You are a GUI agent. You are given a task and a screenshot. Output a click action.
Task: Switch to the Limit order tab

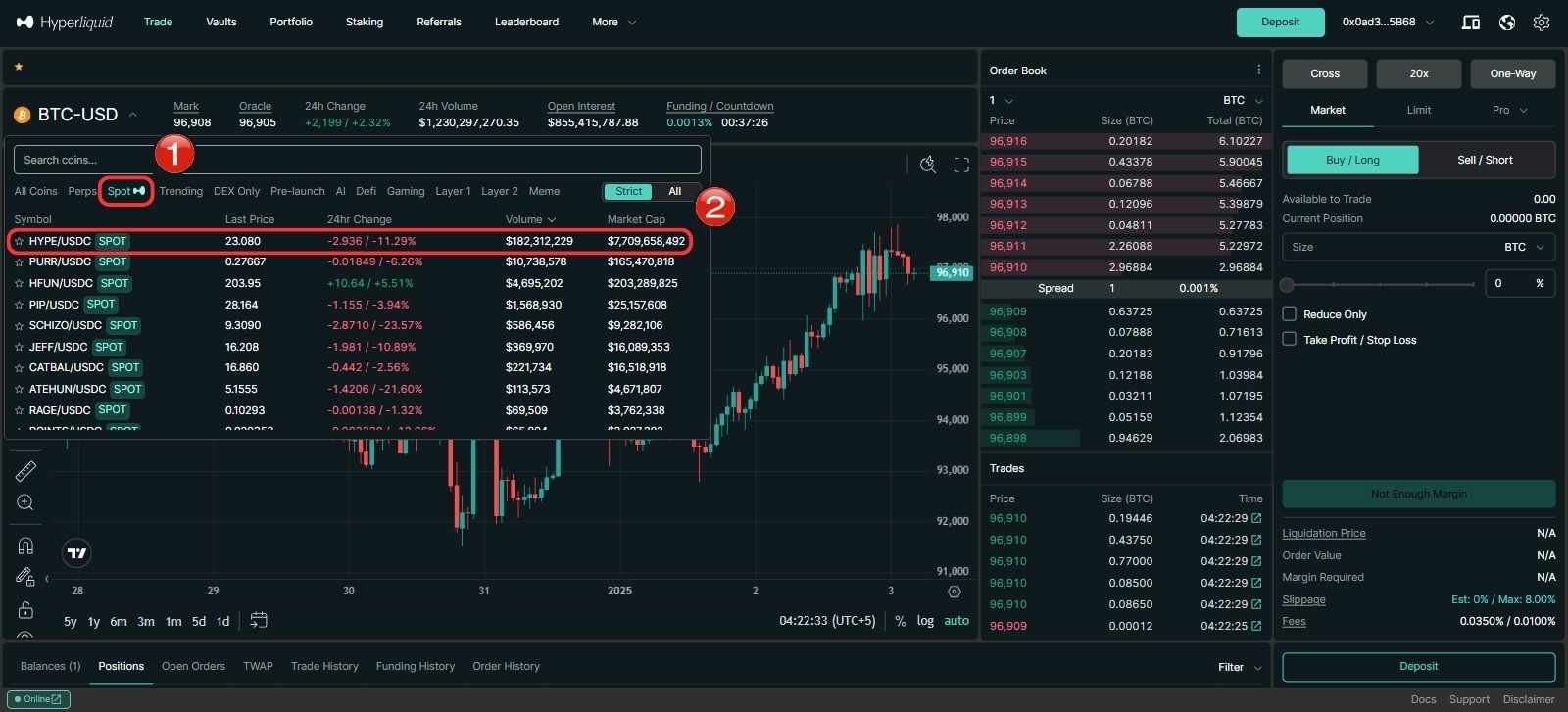click(1419, 110)
